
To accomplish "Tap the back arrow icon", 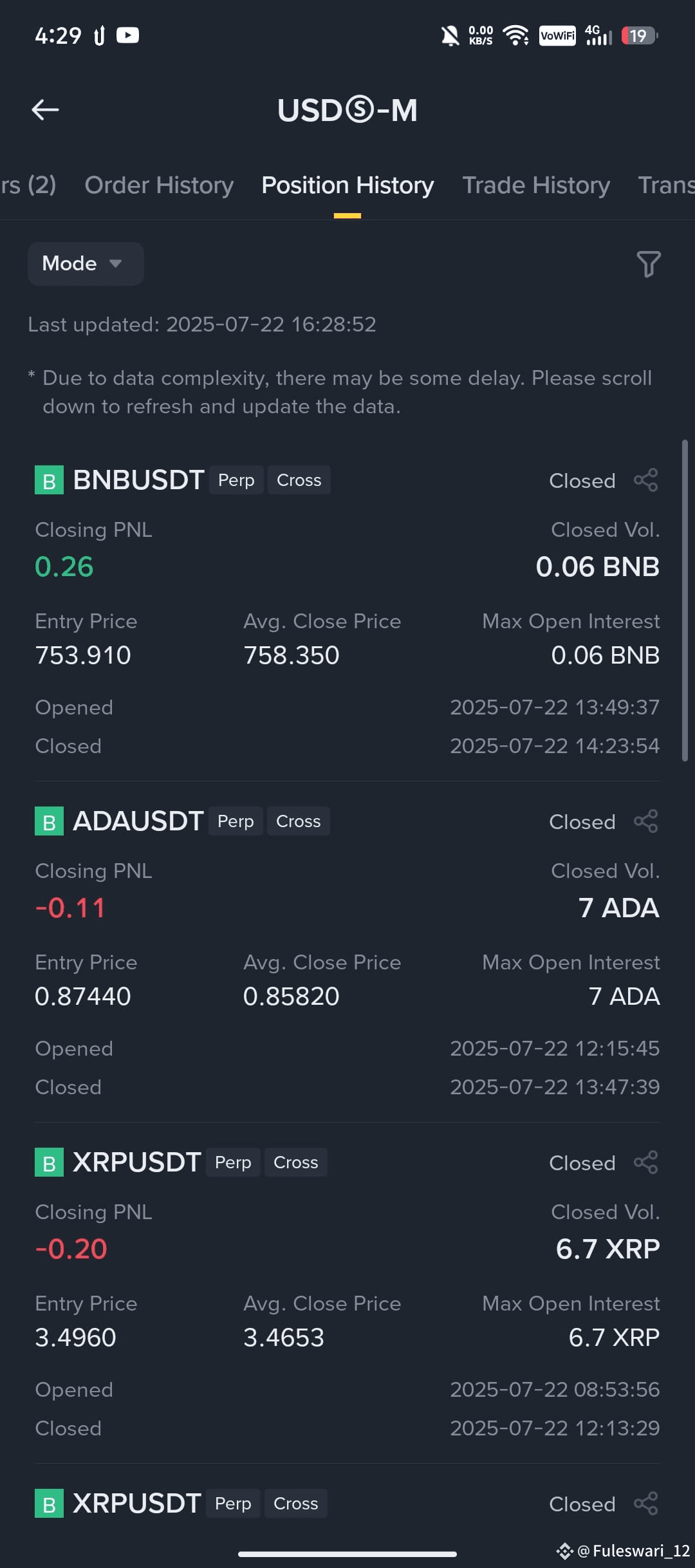I will pyautogui.click(x=46, y=110).
